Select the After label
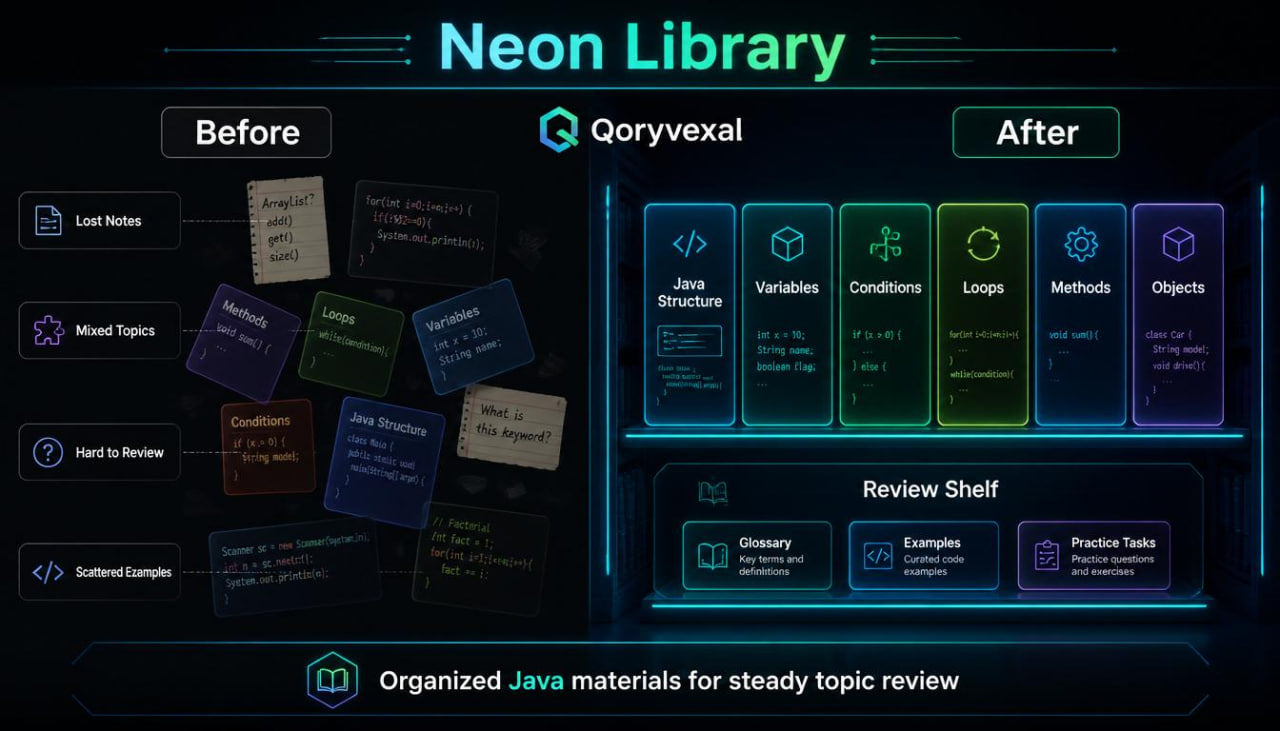The height and width of the screenshot is (731, 1280). click(1036, 132)
